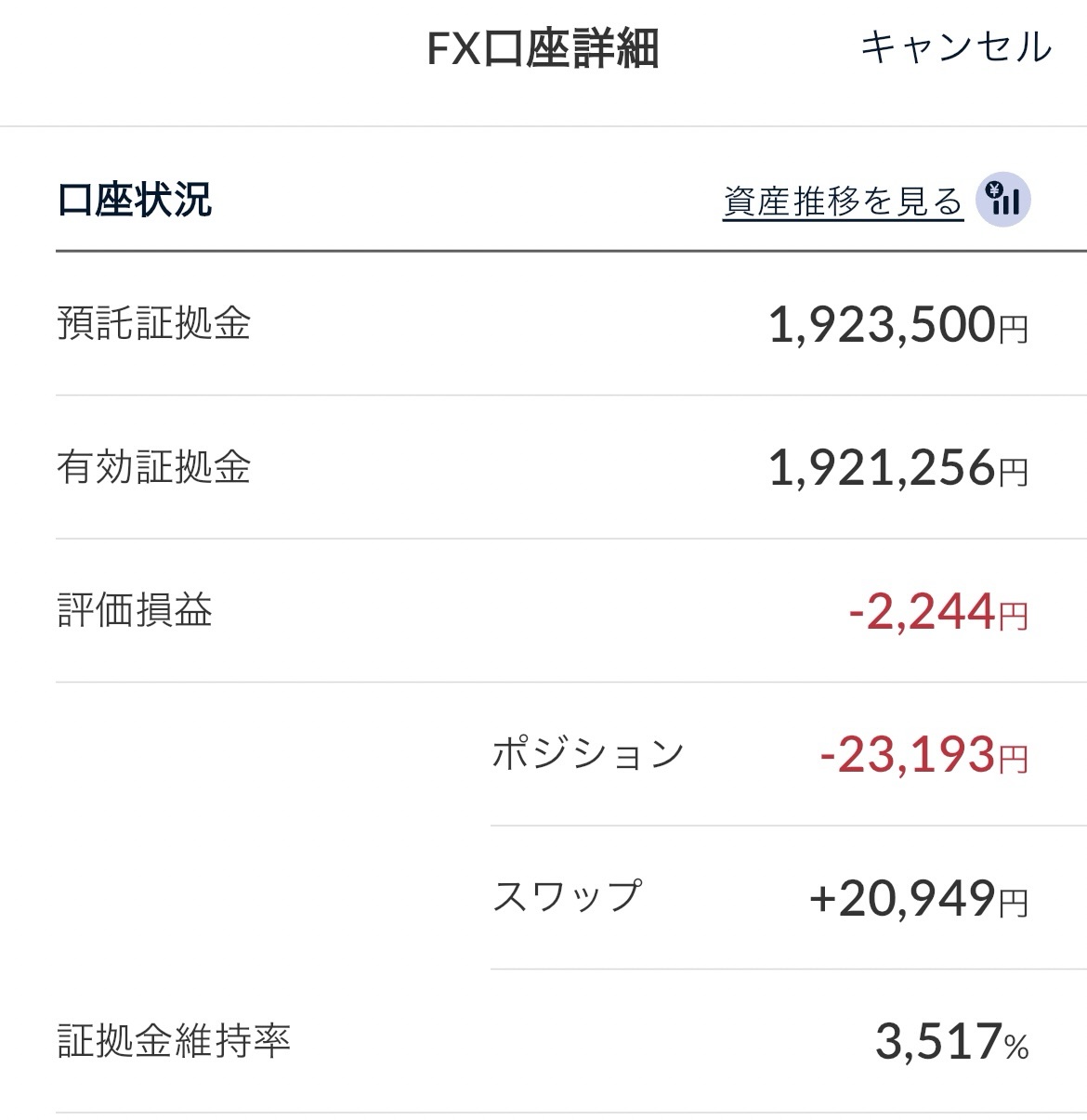Tap the 評価損益 label
Screen dimensions: 1087x1120
(x=135, y=610)
